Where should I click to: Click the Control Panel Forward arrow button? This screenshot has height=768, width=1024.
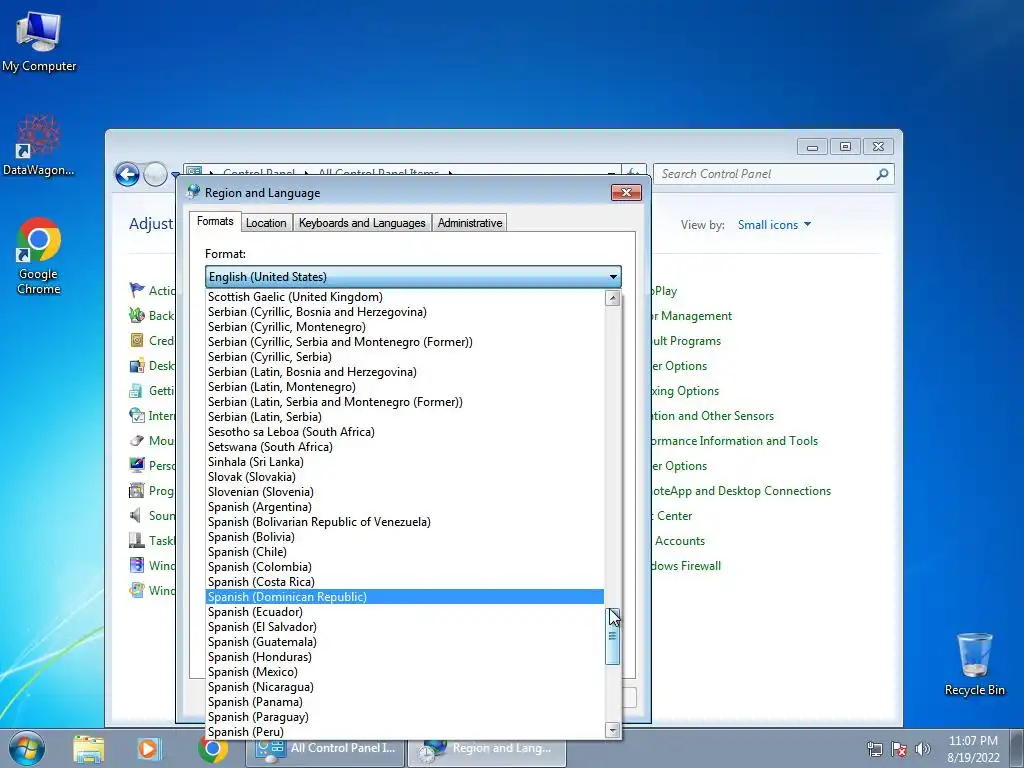click(155, 174)
